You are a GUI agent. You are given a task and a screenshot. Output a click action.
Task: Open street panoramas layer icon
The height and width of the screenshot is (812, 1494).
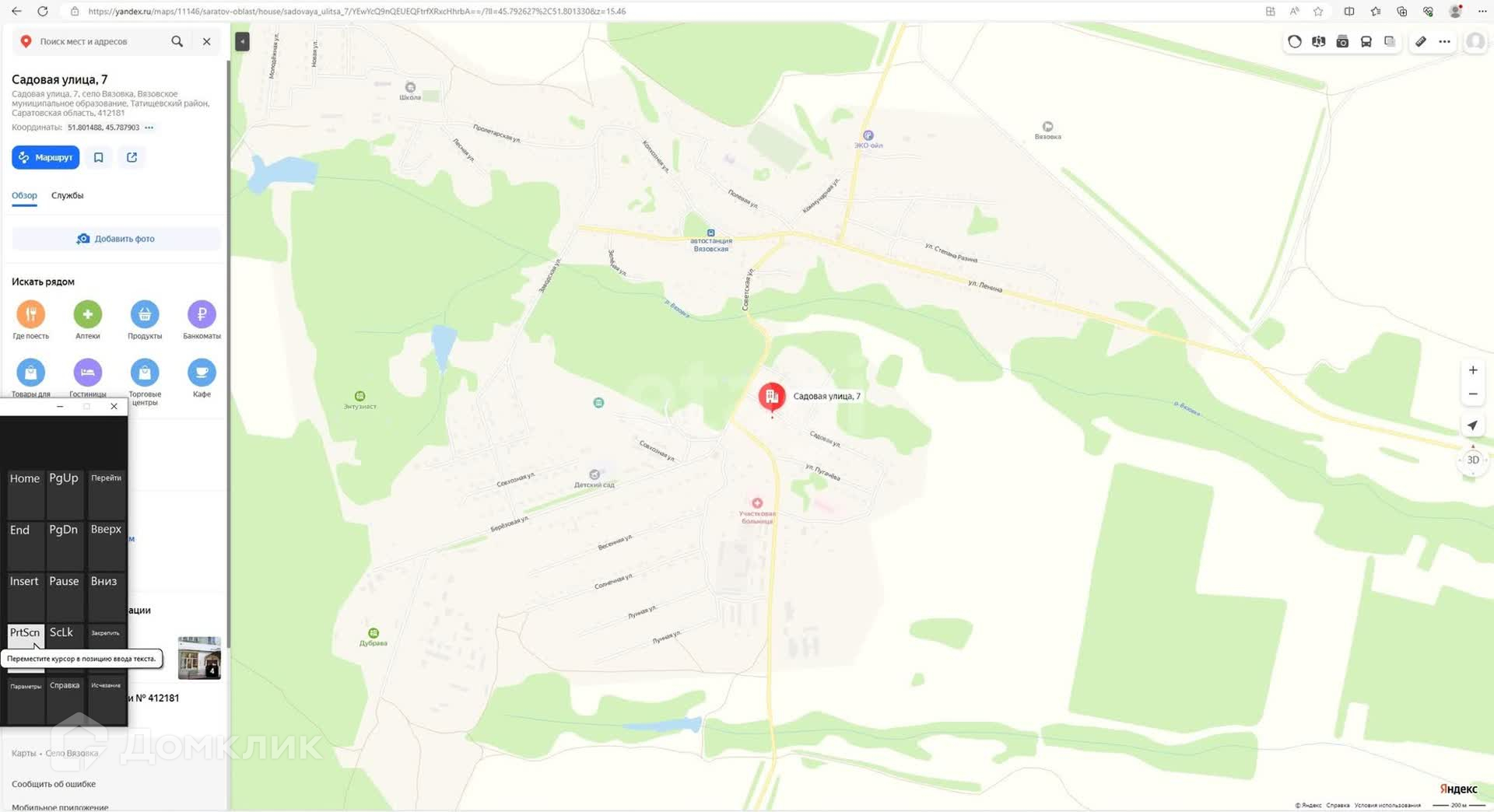(1318, 42)
